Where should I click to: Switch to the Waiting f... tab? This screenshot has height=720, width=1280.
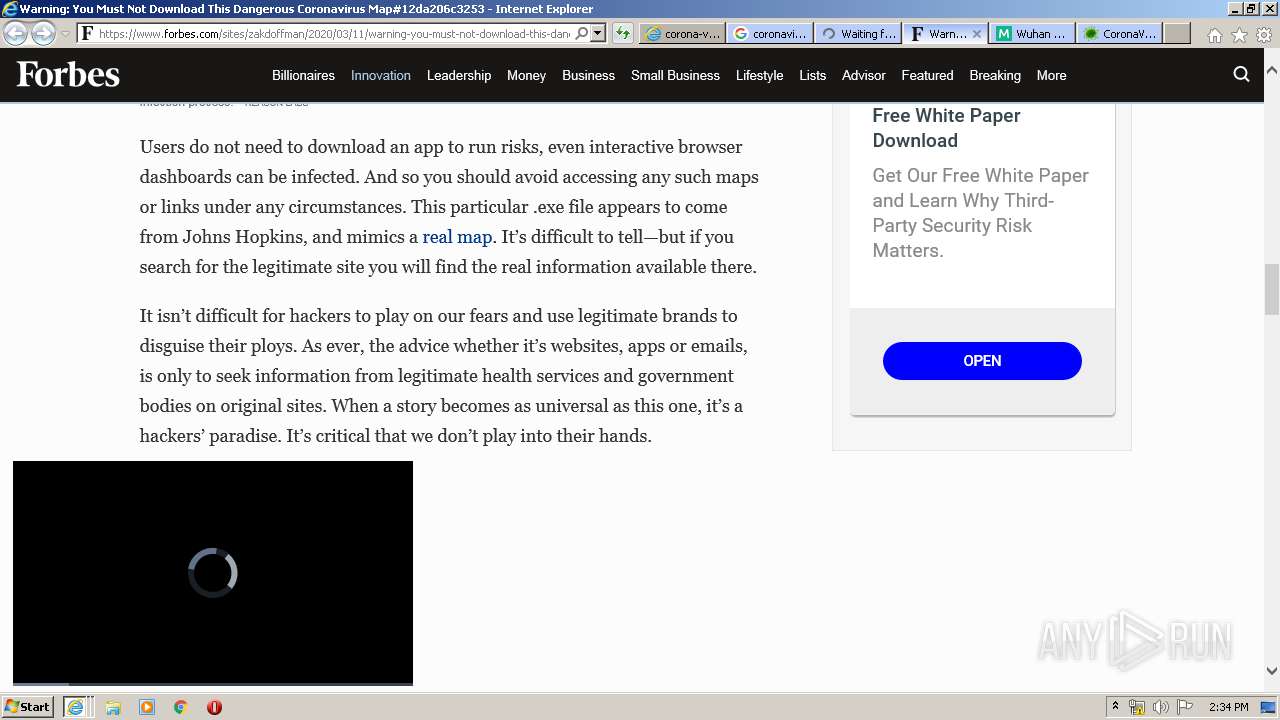[x=858, y=33]
